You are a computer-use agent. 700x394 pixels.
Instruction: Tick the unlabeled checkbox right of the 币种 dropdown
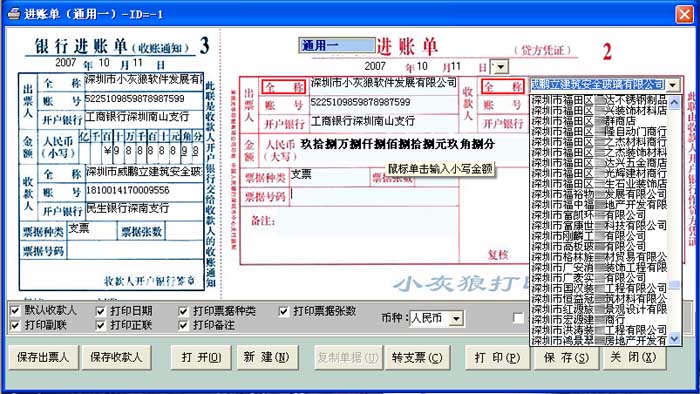[x=518, y=318]
